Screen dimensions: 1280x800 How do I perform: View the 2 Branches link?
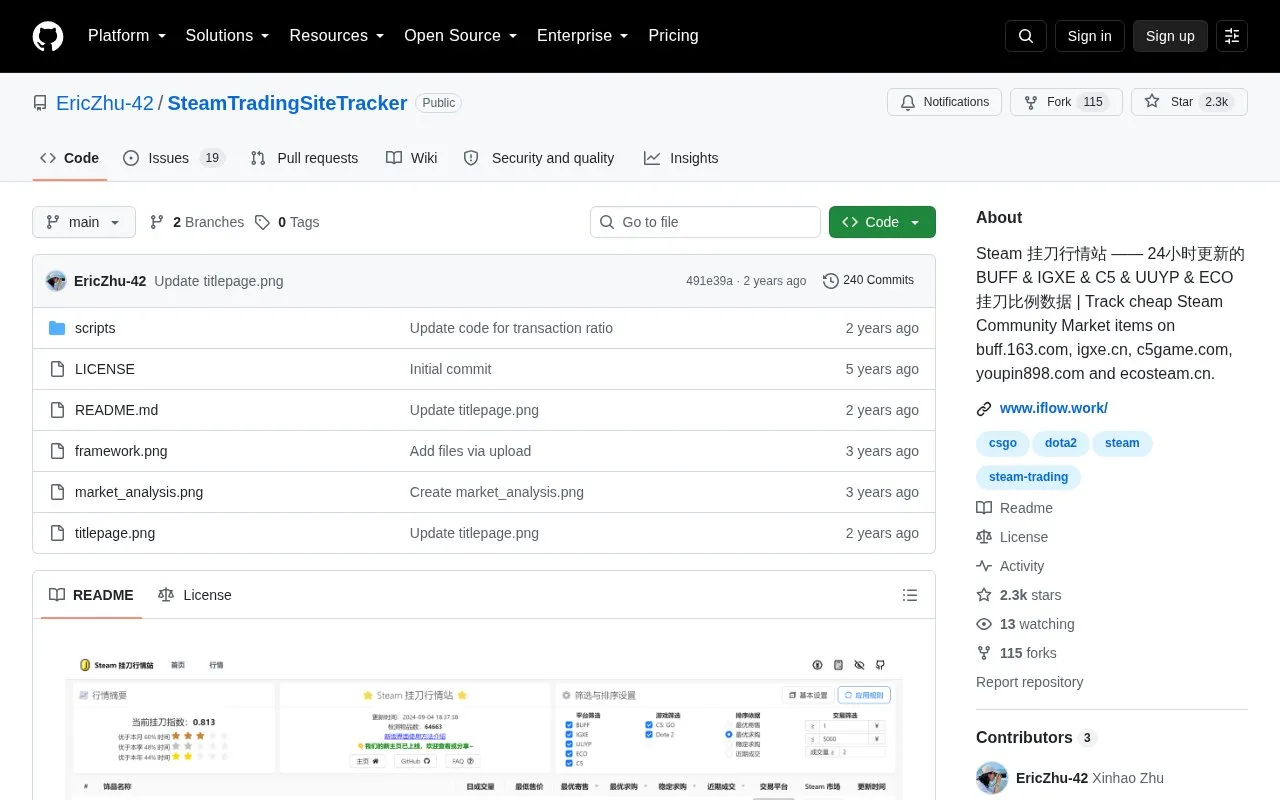197,222
